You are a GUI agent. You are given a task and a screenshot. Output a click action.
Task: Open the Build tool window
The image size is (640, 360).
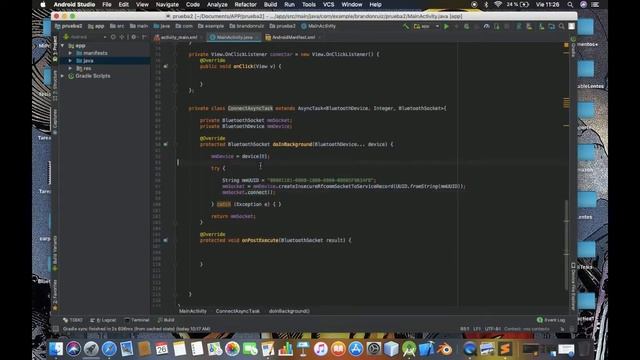pos(166,320)
